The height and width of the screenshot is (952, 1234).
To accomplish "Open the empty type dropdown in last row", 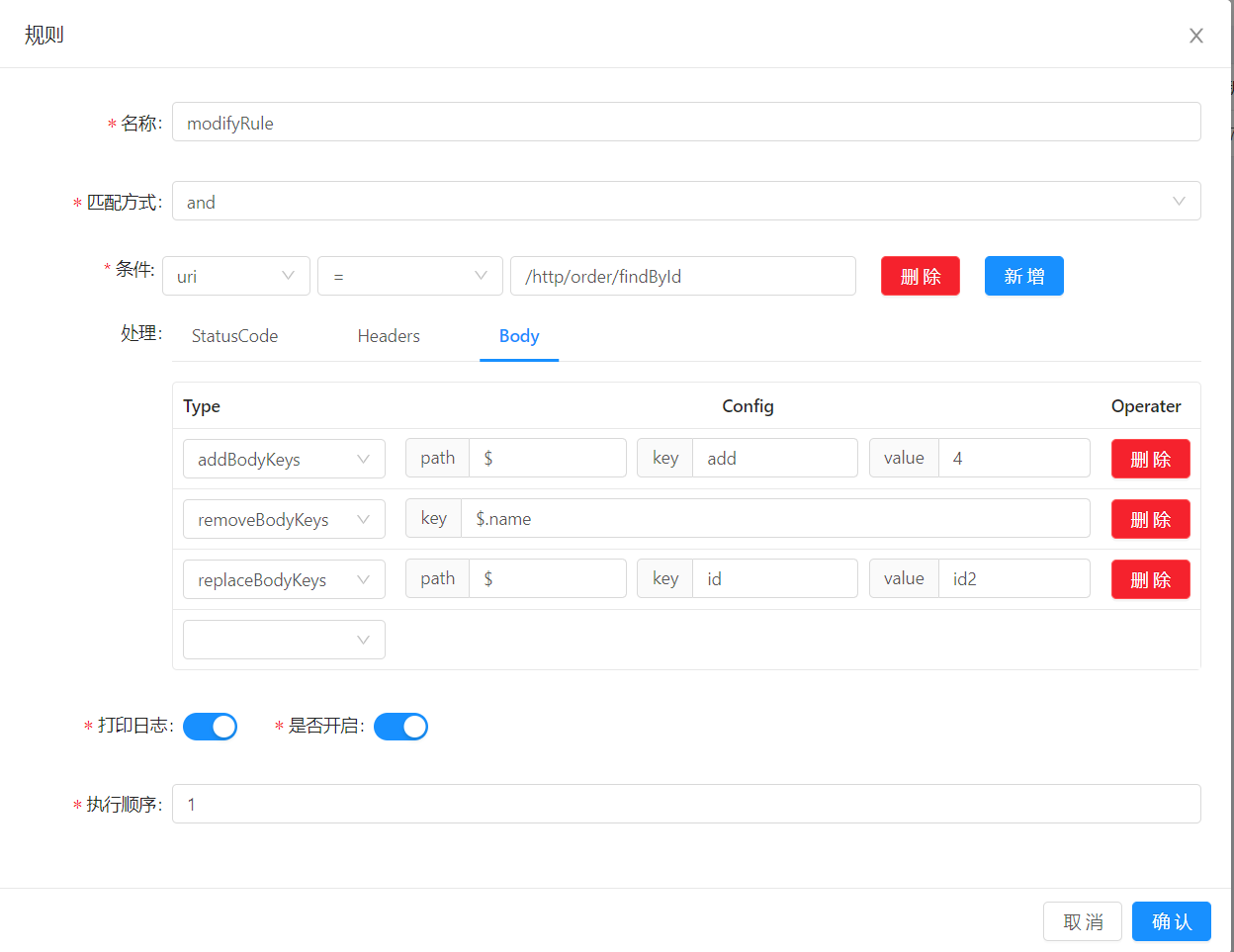I will pos(284,640).
